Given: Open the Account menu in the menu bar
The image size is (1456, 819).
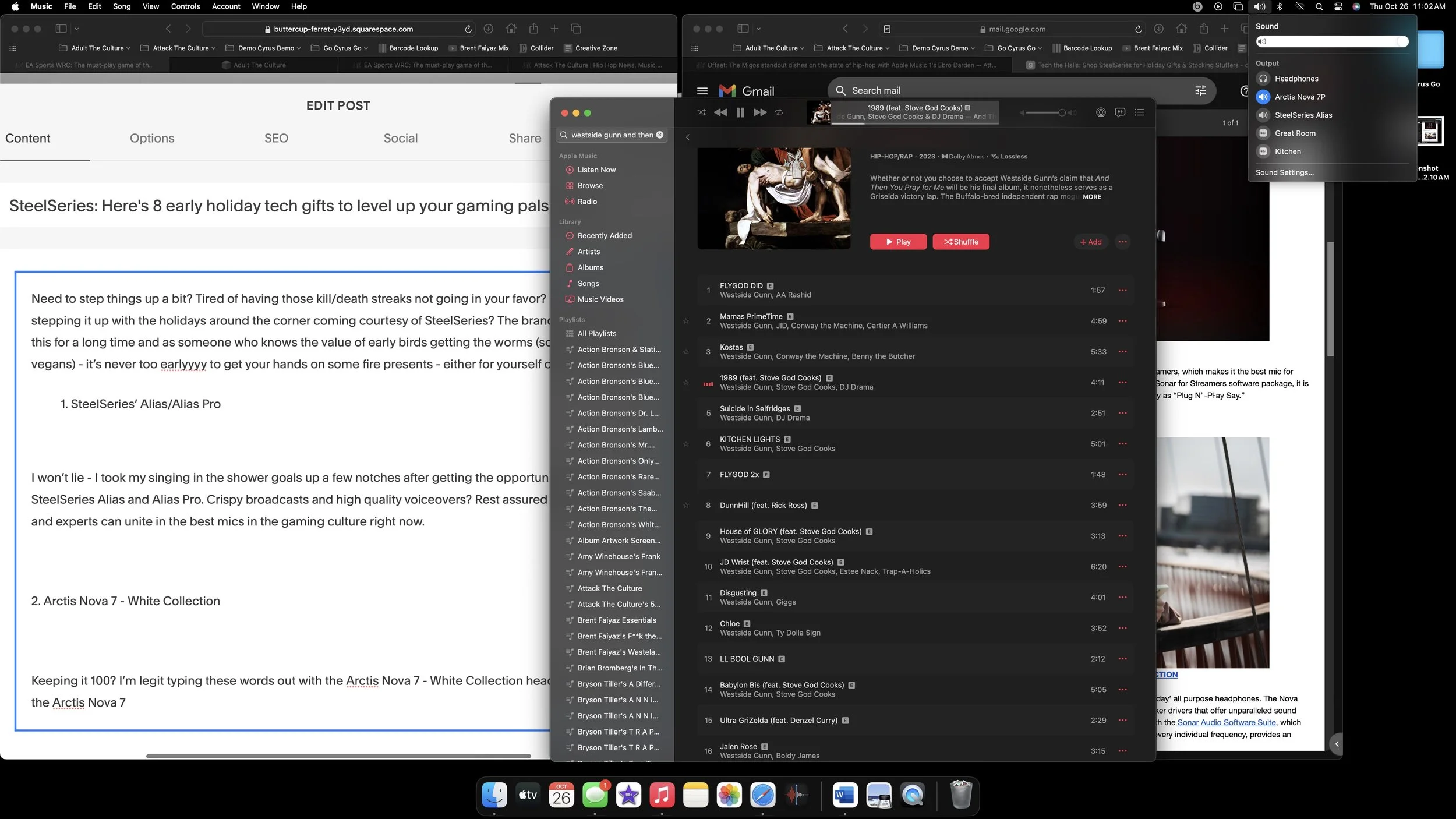Looking at the screenshot, I should tap(226, 6).
